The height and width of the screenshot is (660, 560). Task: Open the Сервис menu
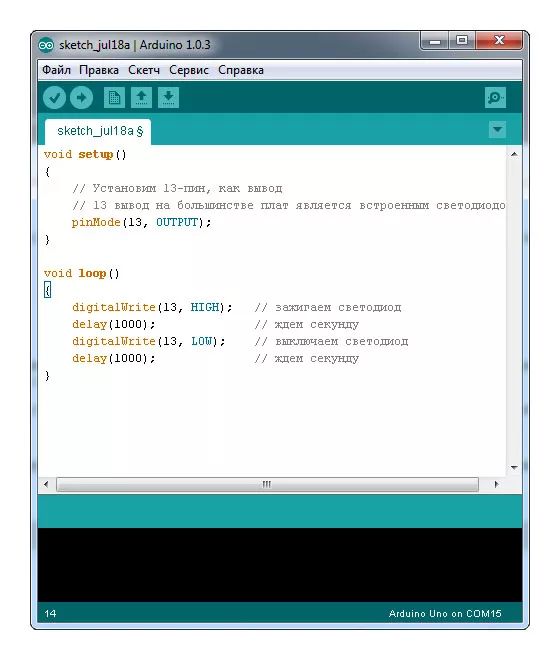click(189, 70)
